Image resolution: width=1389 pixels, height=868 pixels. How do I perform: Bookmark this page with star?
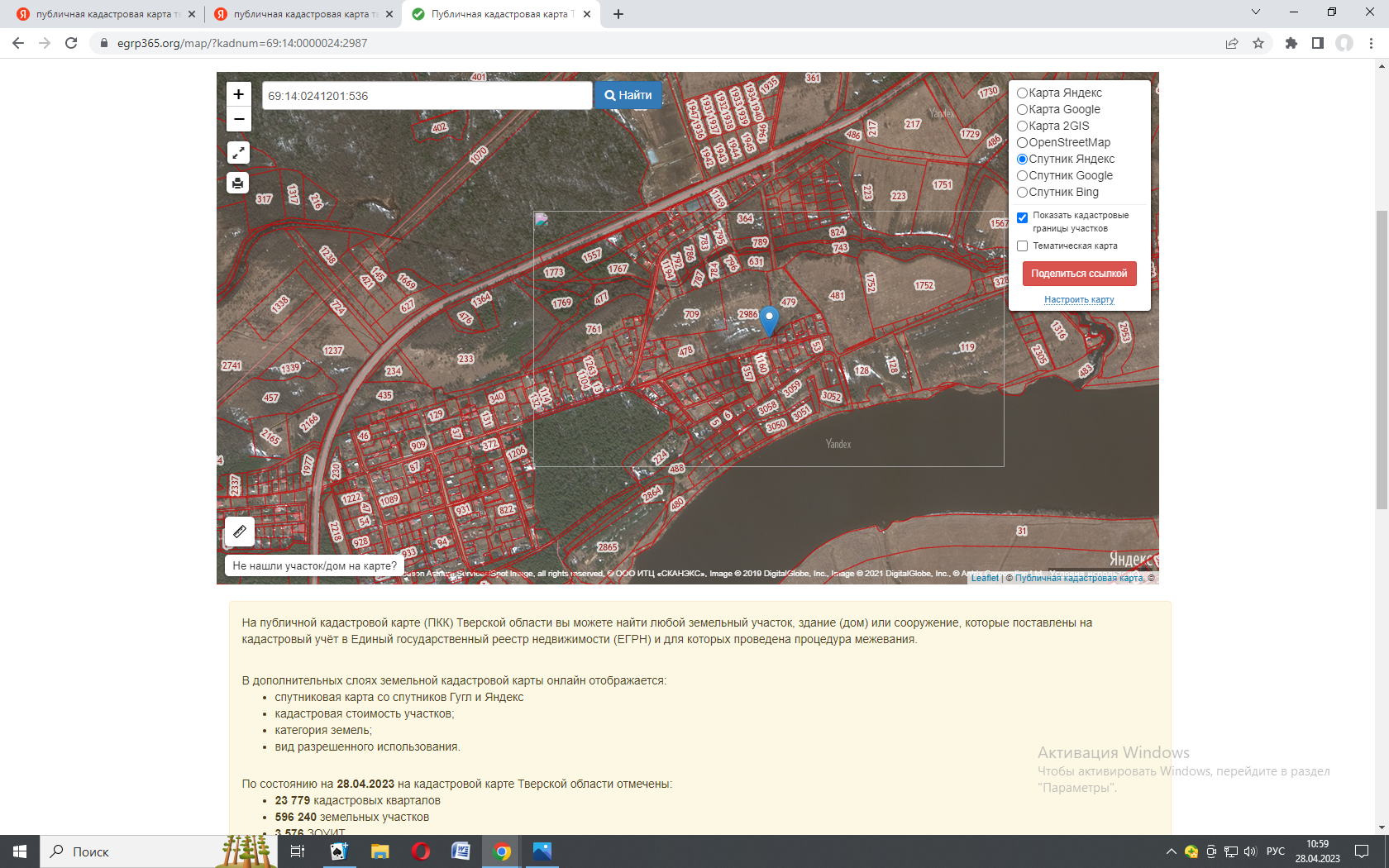click(x=1258, y=43)
